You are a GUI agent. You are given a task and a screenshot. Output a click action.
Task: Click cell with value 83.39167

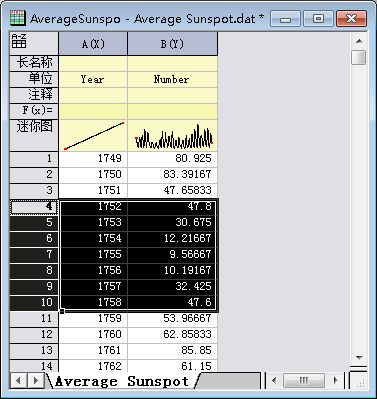click(172, 175)
